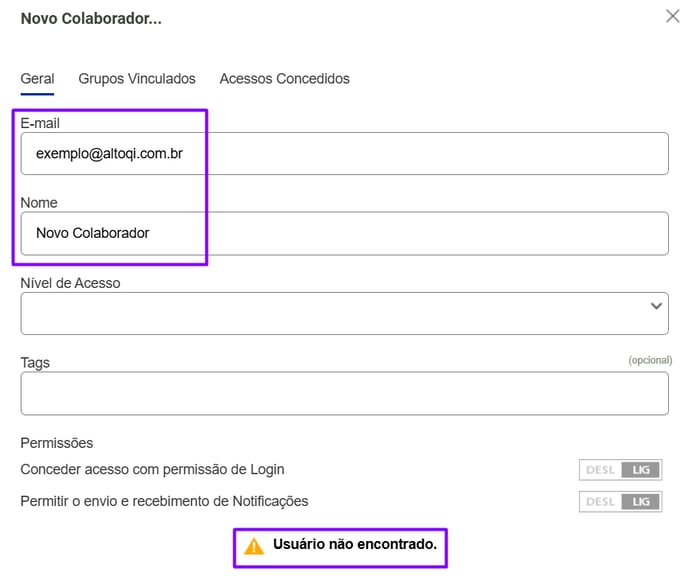
Task: Click the E-mail input field
Action: pyautogui.click(x=344, y=154)
